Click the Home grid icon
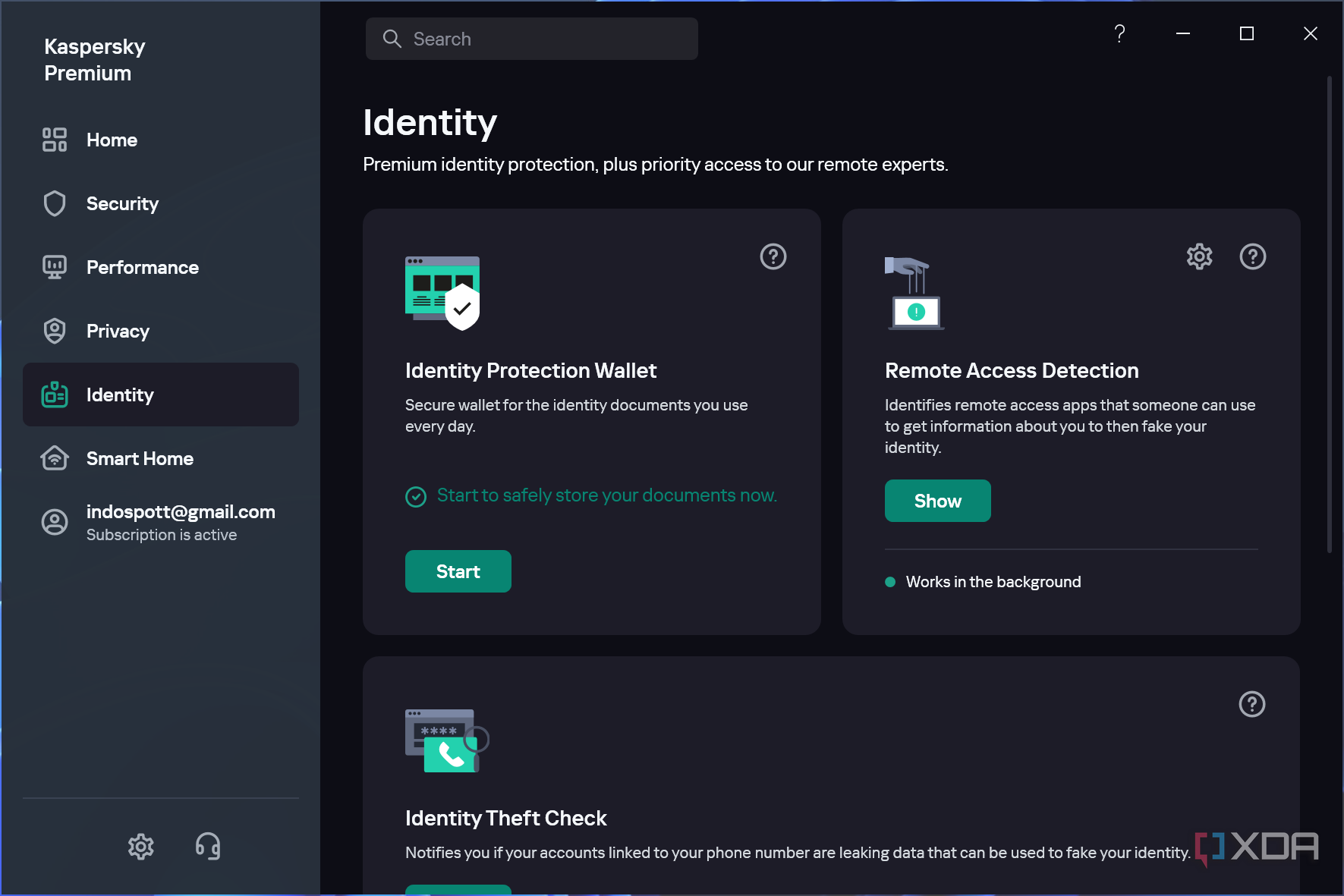The height and width of the screenshot is (896, 1344). click(55, 140)
